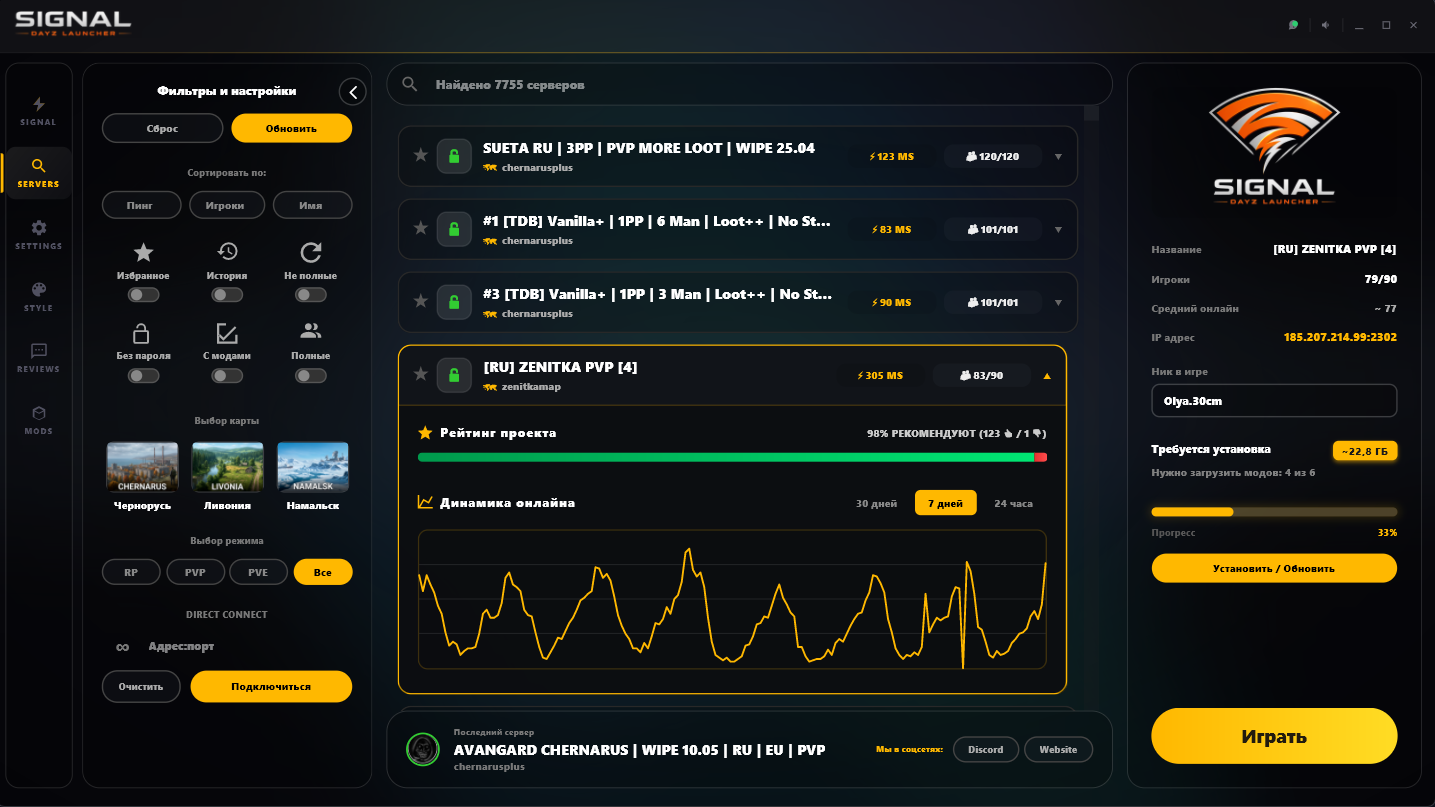
Task: Sort servers by Игроки
Action: pyautogui.click(x=227, y=205)
